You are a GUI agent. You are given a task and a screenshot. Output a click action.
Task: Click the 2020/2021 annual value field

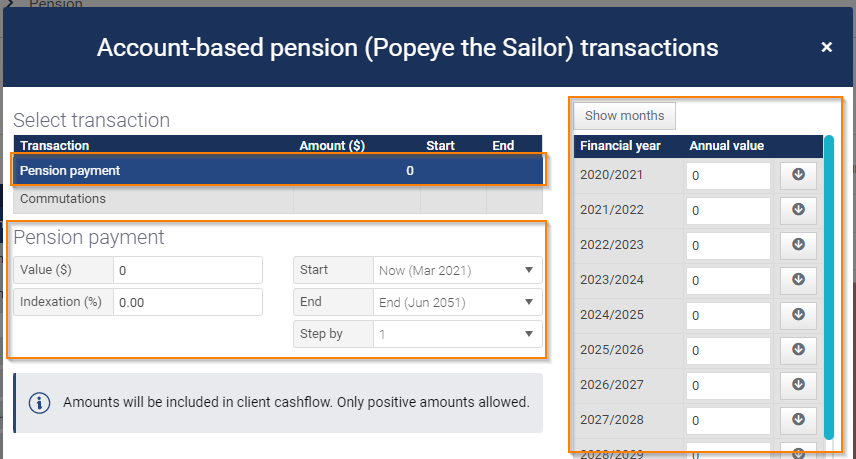coord(728,176)
